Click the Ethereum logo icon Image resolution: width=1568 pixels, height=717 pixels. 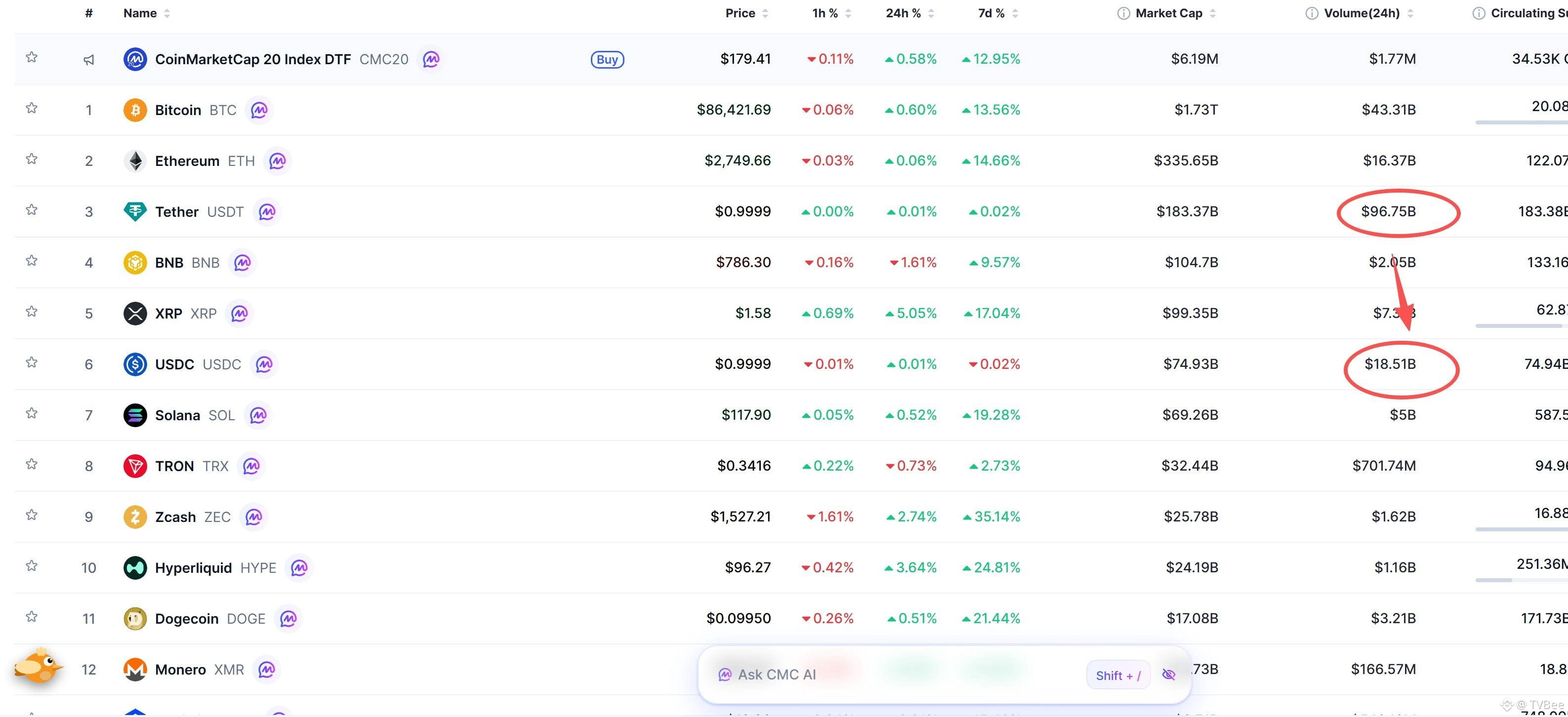[x=135, y=160]
